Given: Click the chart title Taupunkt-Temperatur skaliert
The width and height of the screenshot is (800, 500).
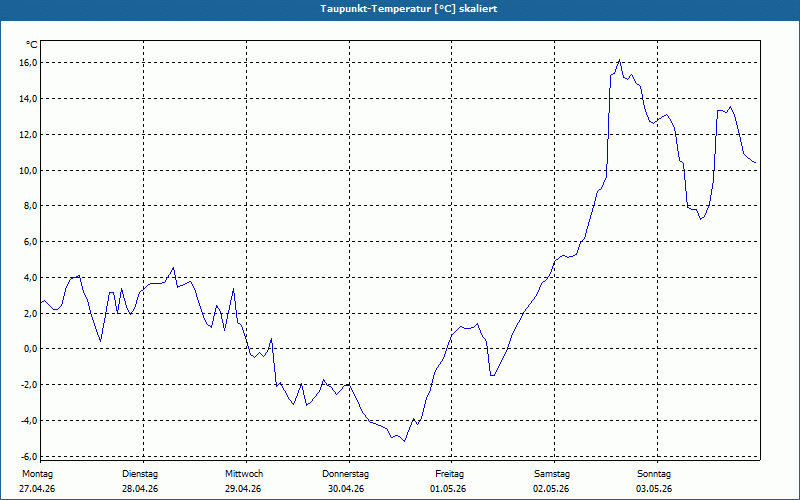Looking at the screenshot, I should point(408,9).
